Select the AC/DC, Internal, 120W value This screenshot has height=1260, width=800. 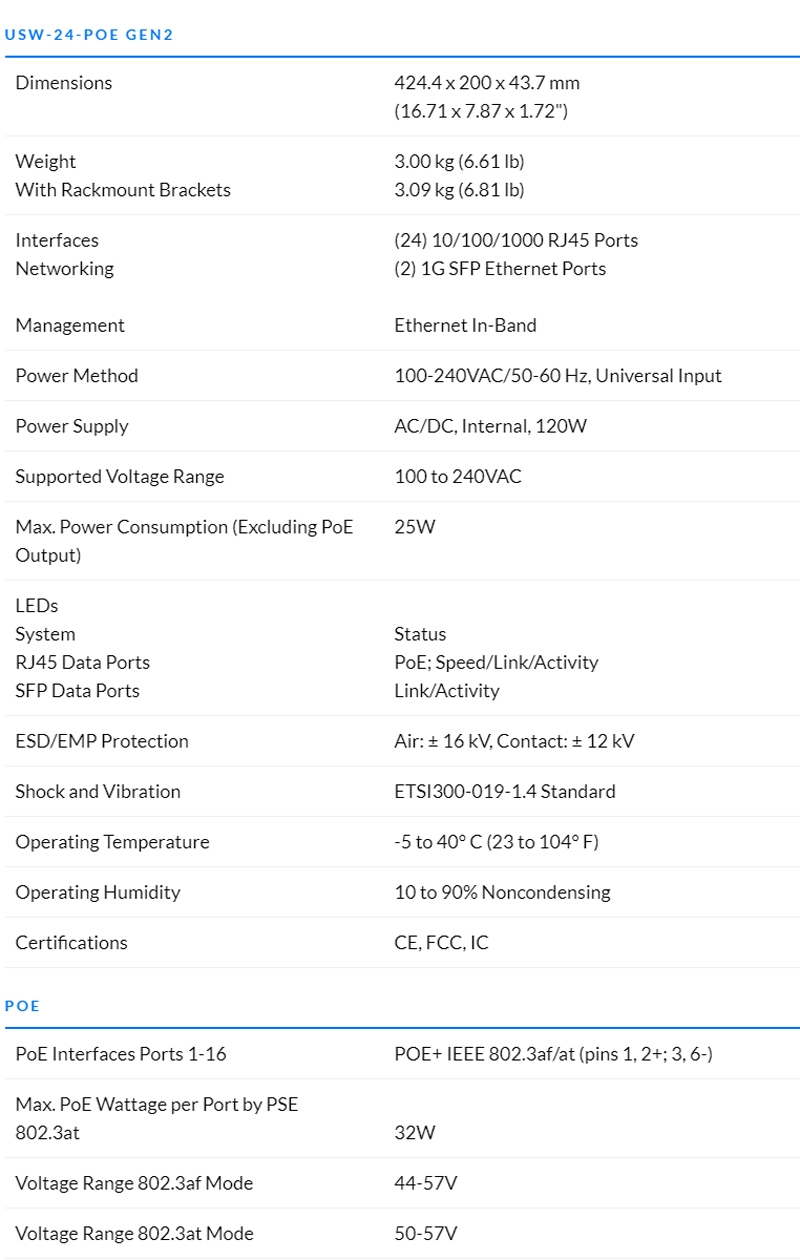[490, 426]
